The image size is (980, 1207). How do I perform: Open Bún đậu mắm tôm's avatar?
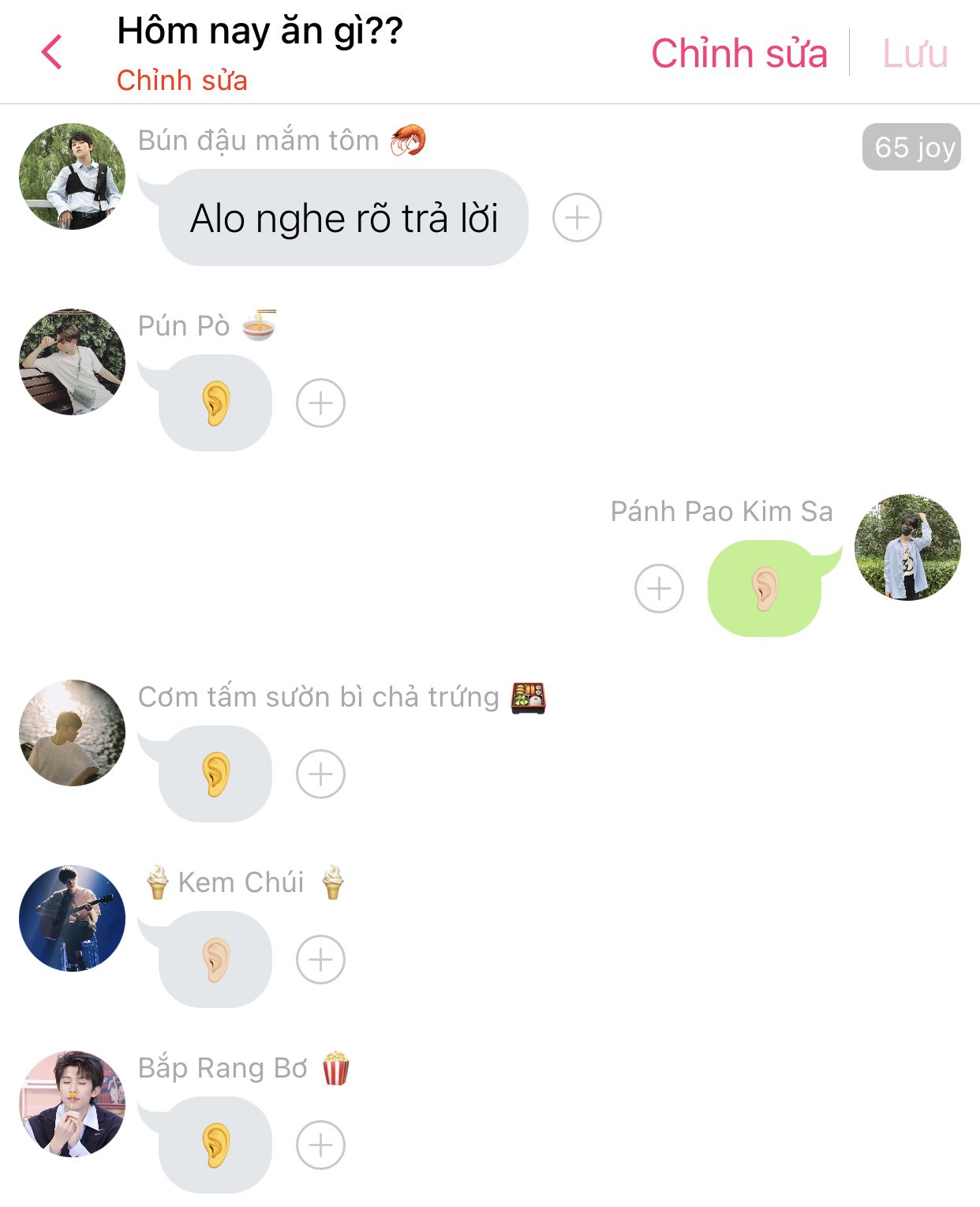72,176
